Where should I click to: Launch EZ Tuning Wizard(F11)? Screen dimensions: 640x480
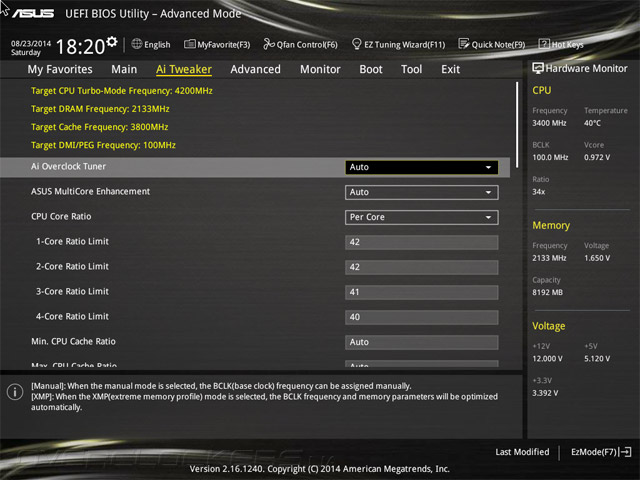pyautogui.click(x=398, y=44)
